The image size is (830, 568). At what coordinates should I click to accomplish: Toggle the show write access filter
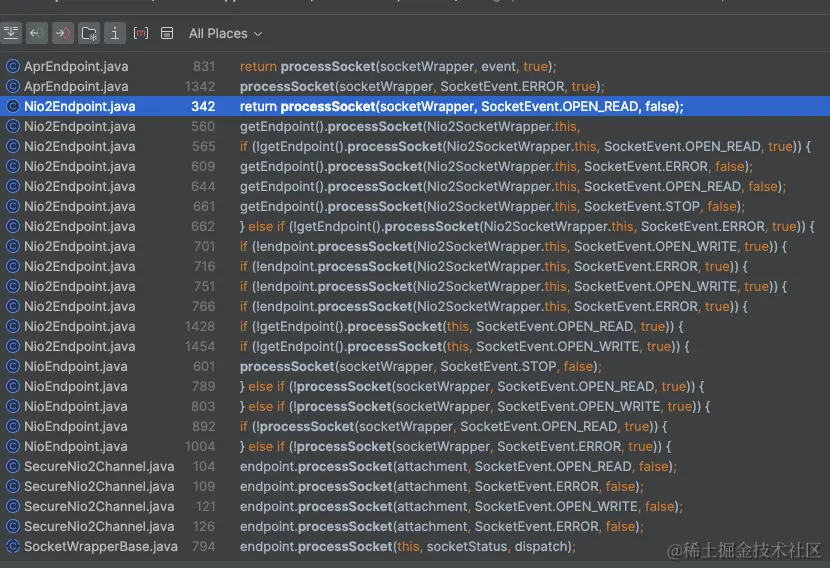coord(63,33)
